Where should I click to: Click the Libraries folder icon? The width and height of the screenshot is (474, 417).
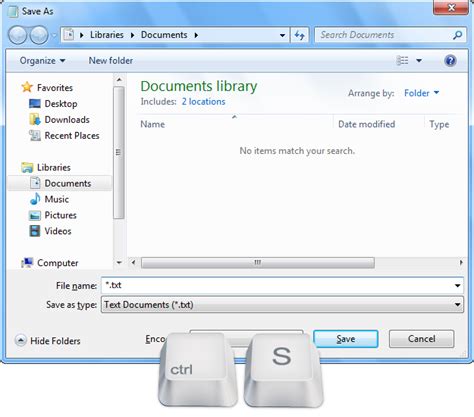(x=27, y=167)
